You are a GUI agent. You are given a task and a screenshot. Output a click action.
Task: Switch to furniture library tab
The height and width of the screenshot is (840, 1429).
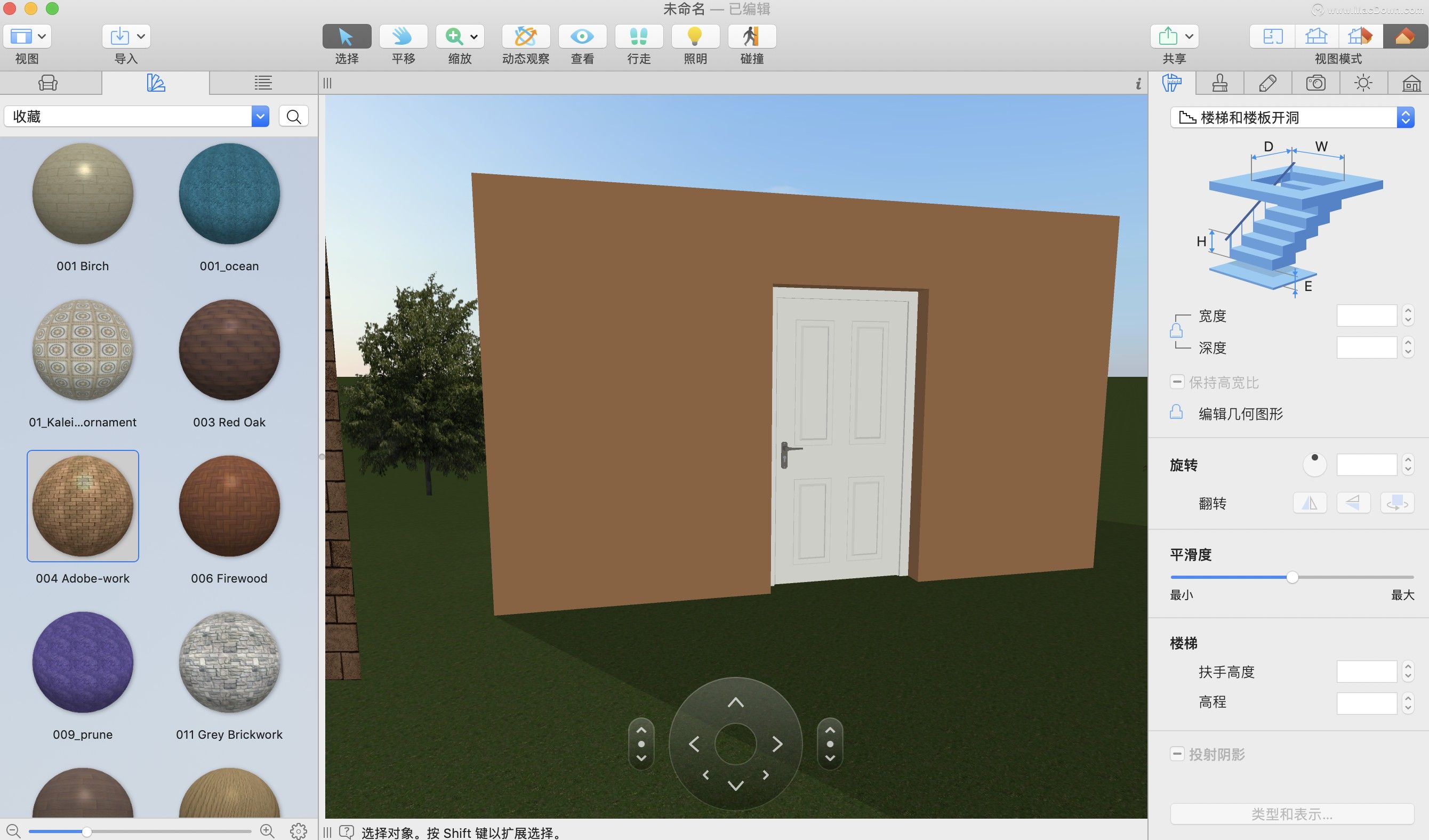tap(48, 83)
